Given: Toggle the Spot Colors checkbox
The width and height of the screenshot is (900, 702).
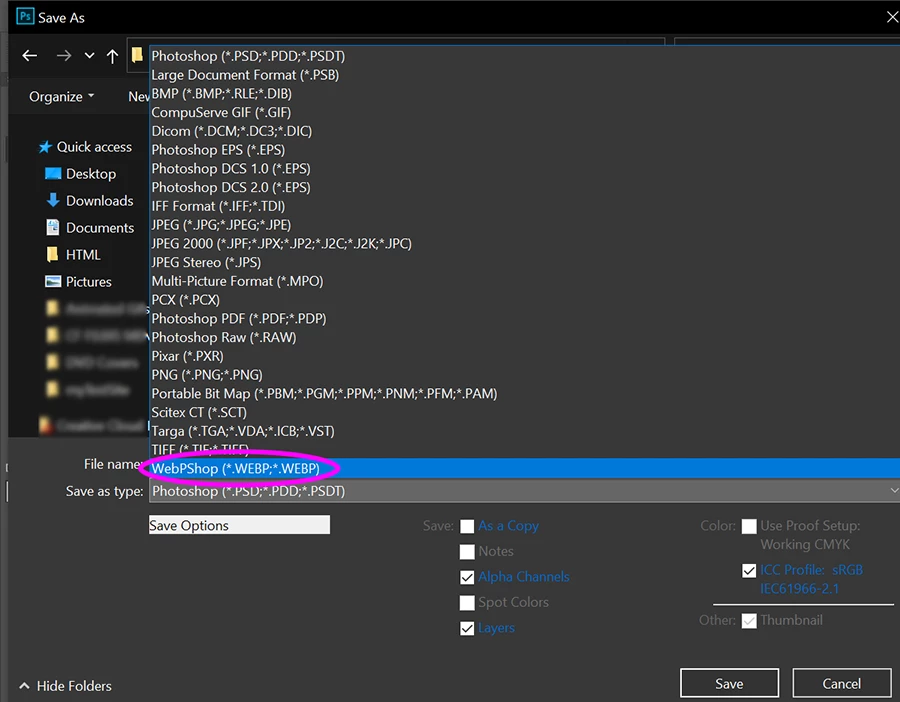Looking at the screenshot, I should 467,603.
